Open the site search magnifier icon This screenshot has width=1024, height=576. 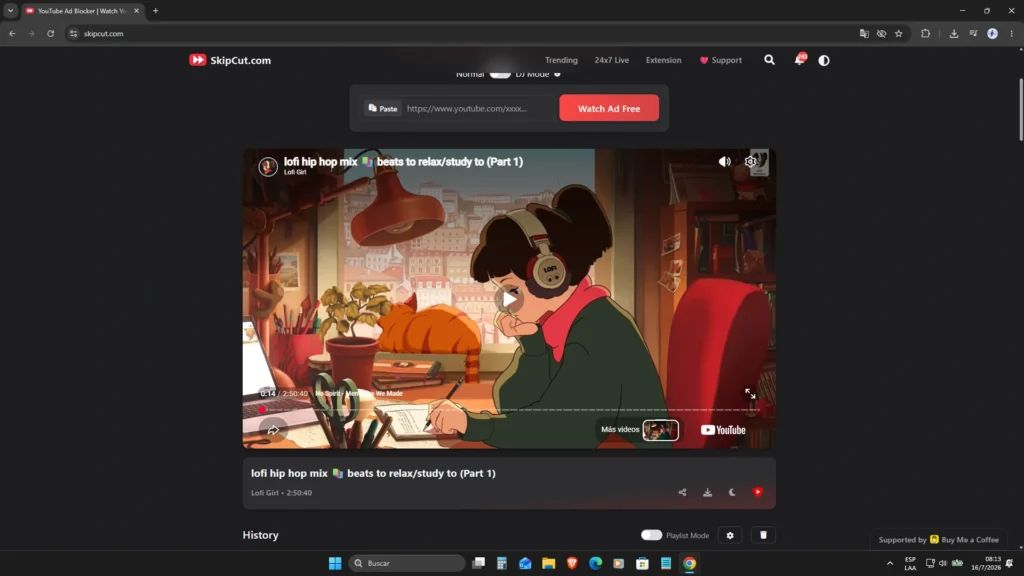[769, 60]
